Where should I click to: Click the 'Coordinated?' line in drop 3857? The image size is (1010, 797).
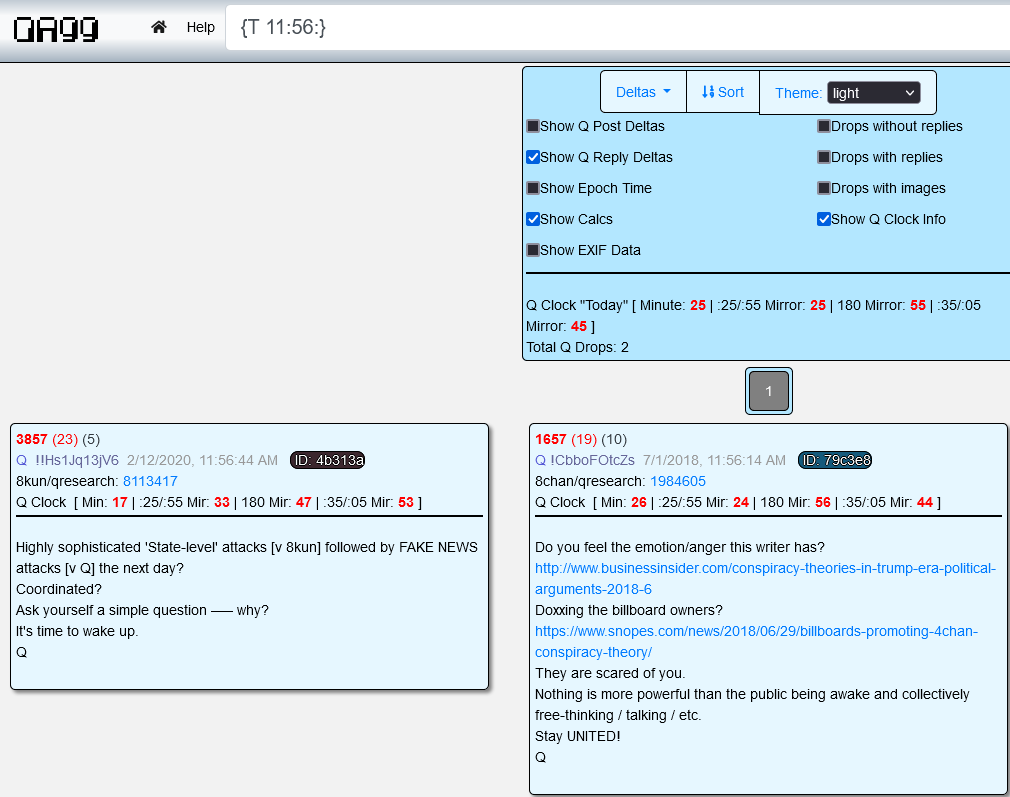(x=59, y=590)
